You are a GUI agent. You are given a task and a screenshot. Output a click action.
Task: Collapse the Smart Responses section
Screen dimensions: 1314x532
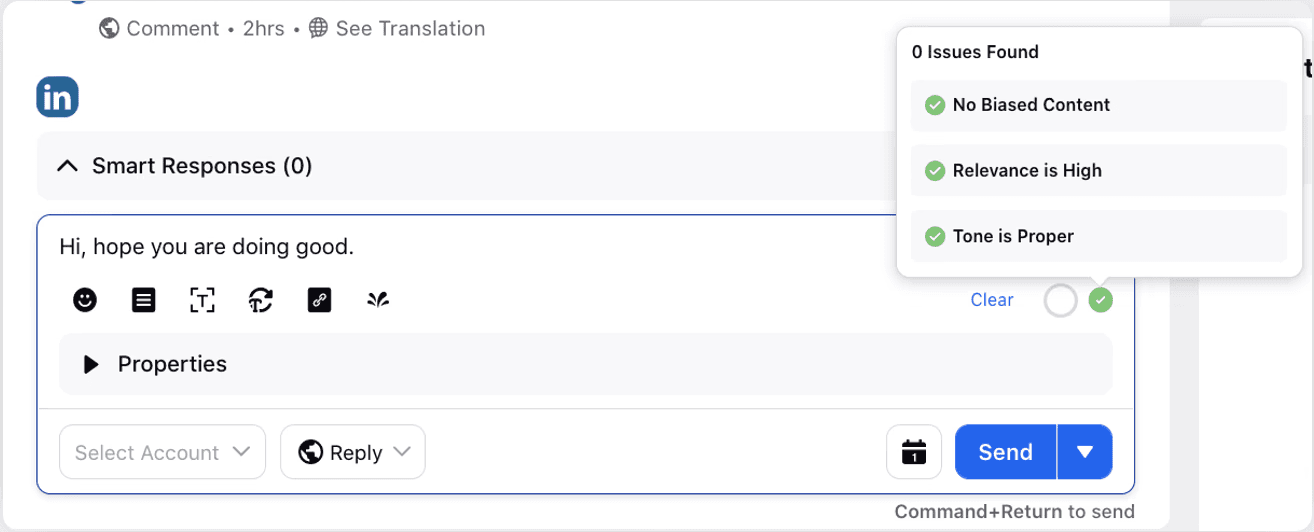point(67,166)
